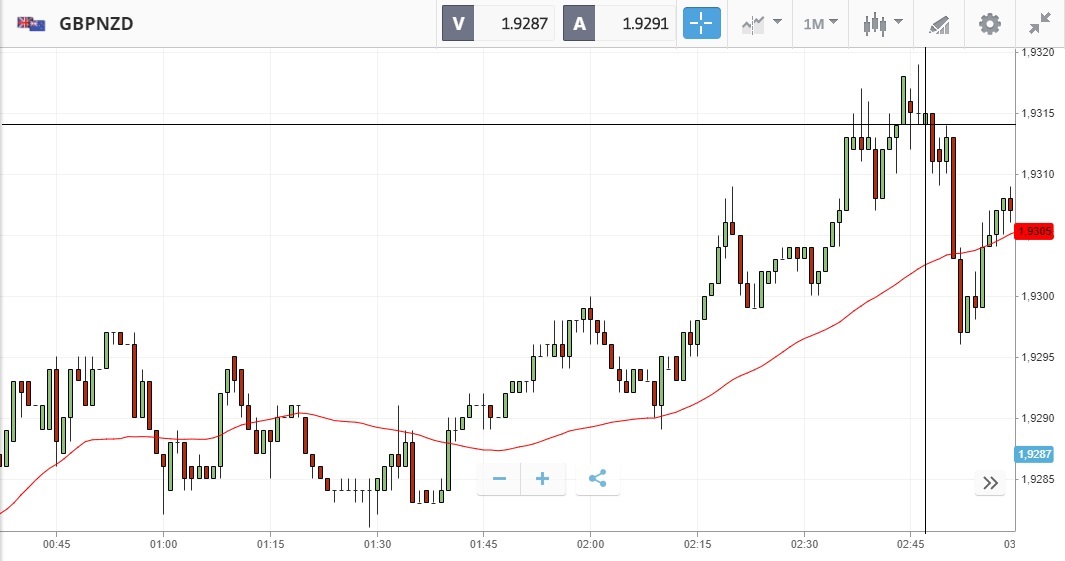This screenshot has height=561, width=1065.
Task: Click the collapse chart arrows icon
Action: pyautogui.click(x=1040, y=23)
